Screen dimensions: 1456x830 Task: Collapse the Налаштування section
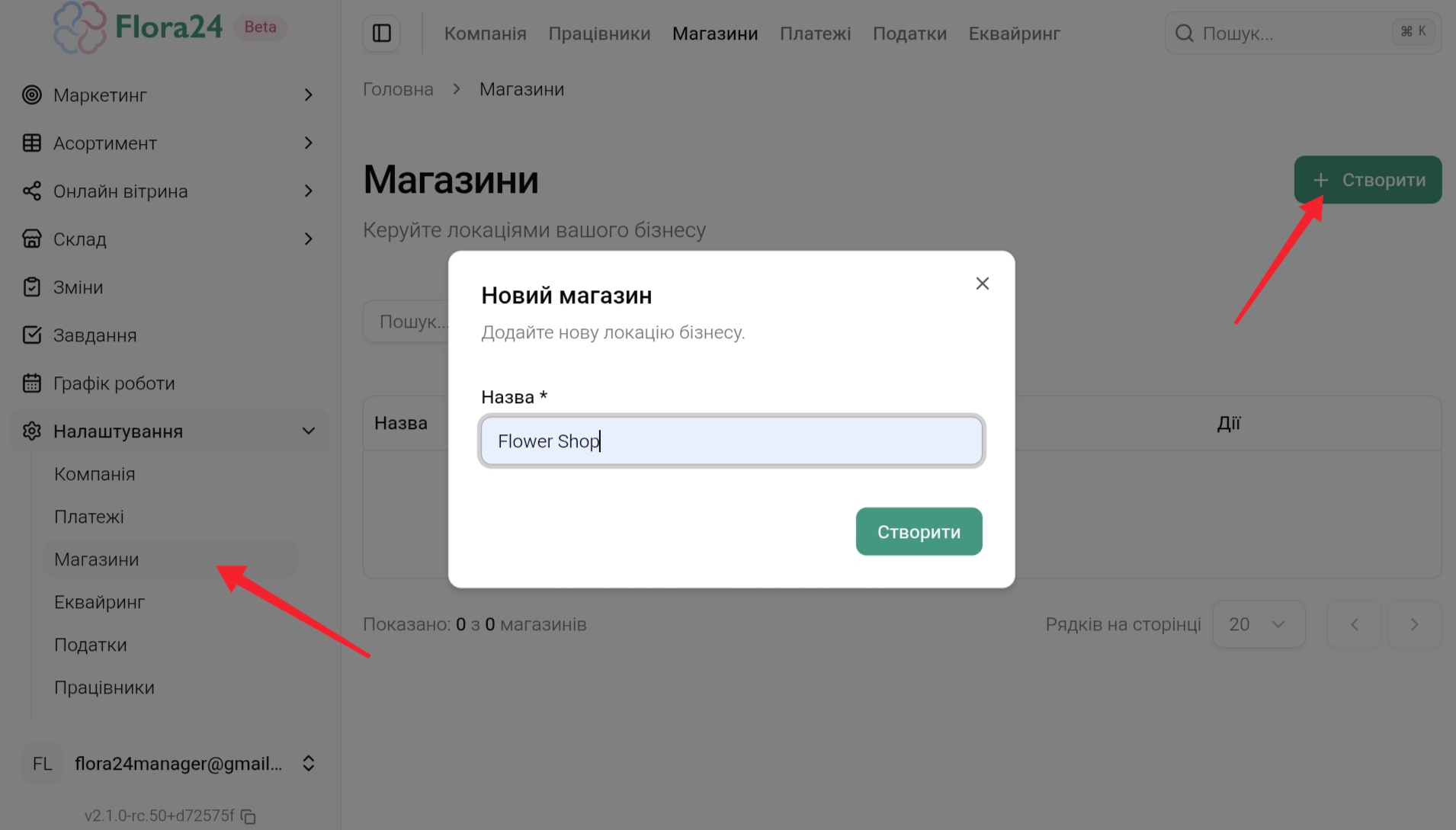pos(308,431)
